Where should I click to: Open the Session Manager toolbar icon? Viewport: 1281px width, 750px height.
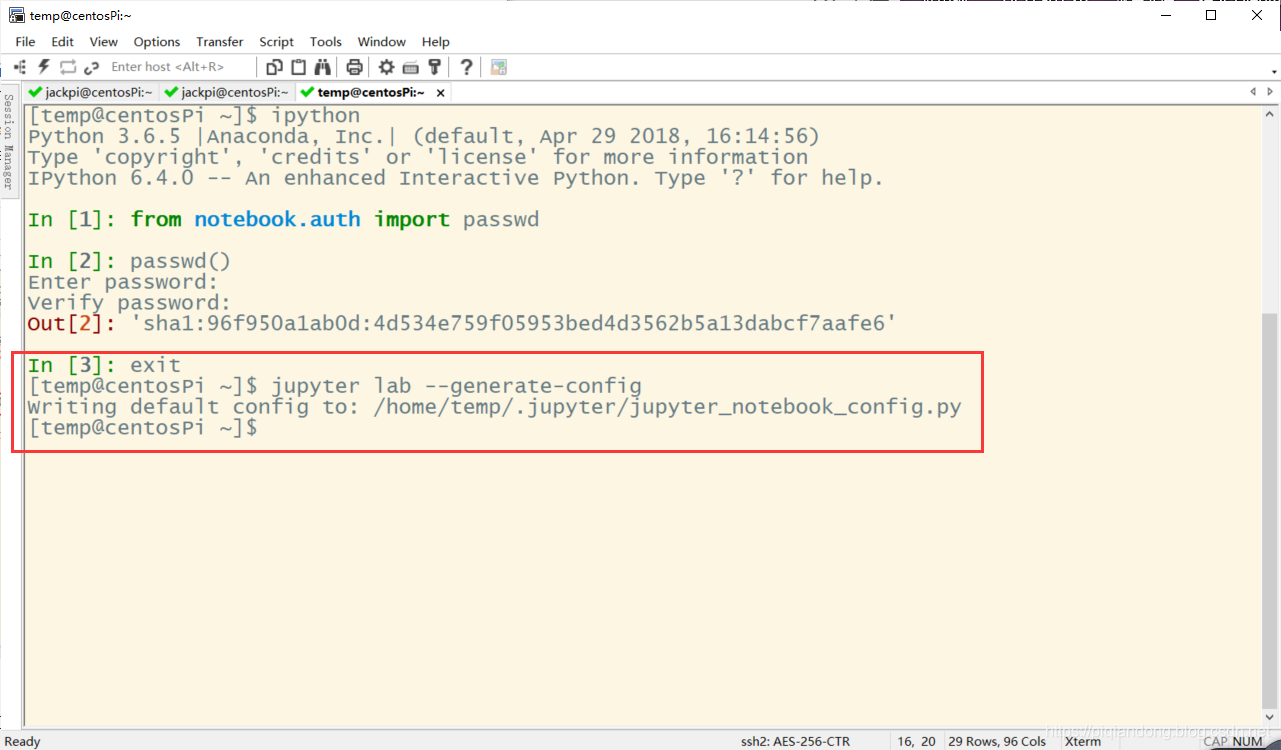click(x=20, y=67)
